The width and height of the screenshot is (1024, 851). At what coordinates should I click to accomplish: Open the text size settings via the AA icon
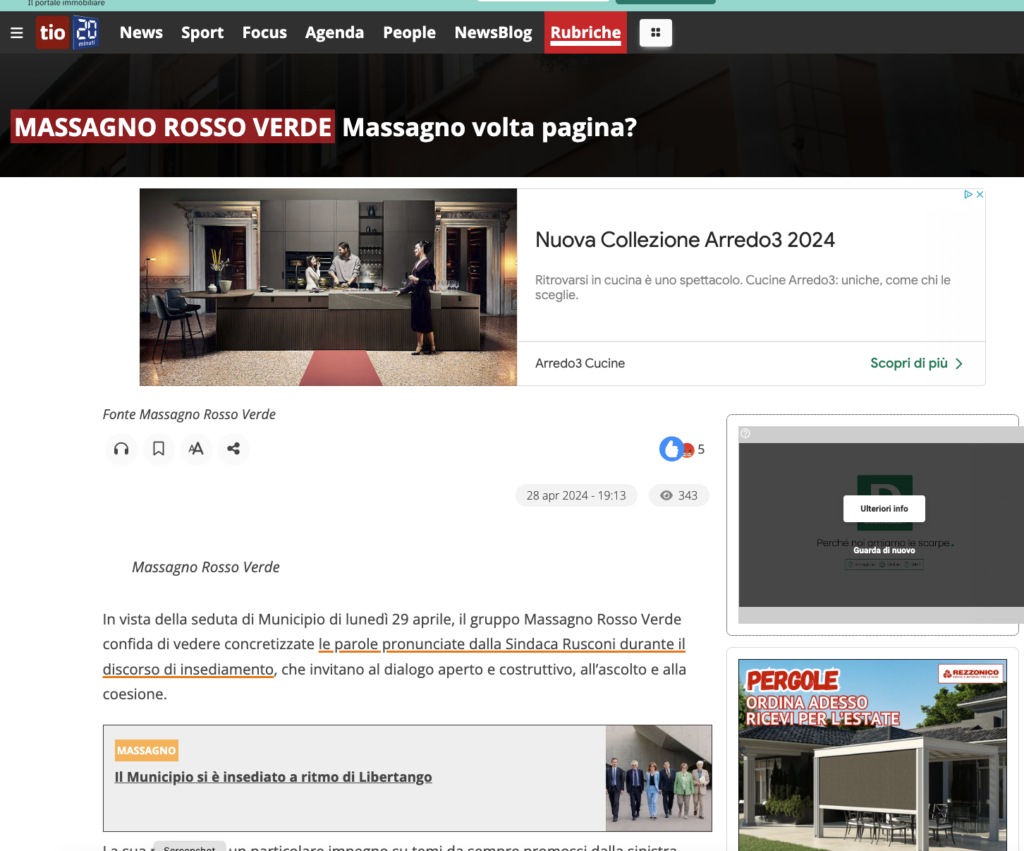coord(196,449)
